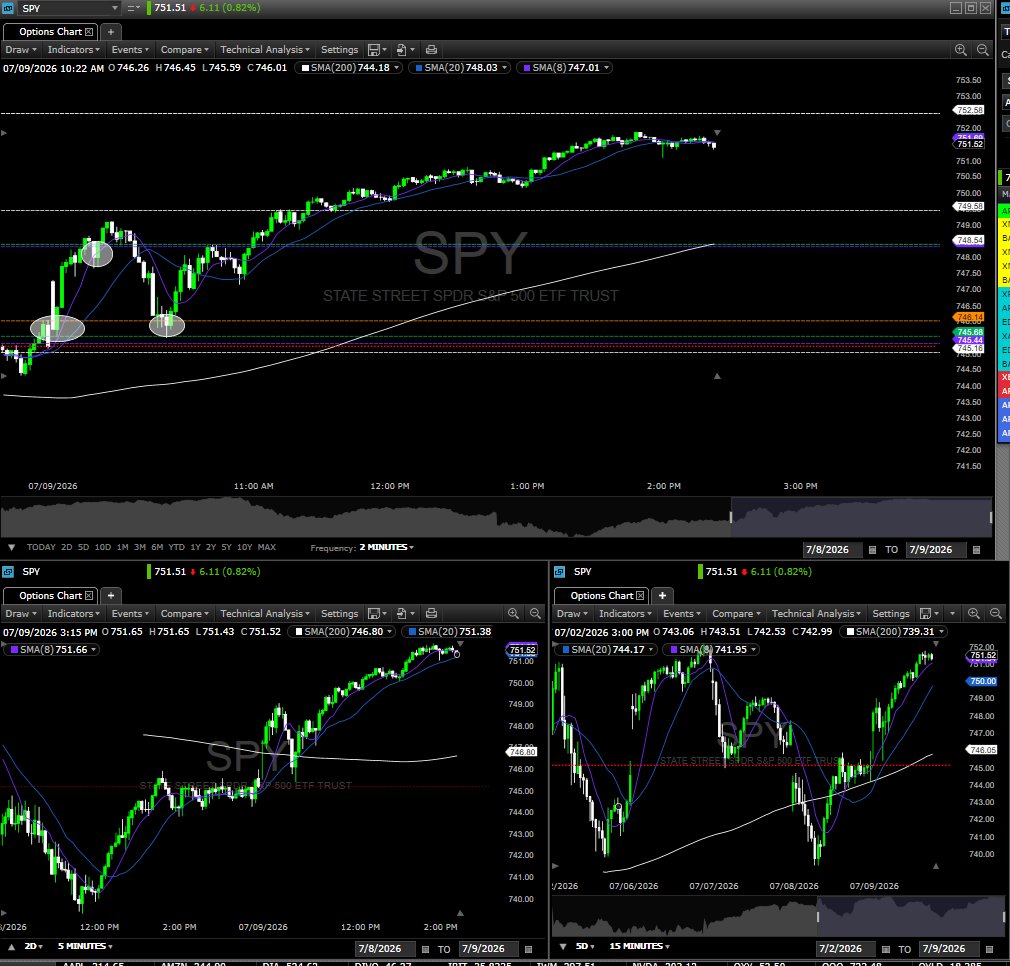The image size is (1010, 966).
Task: Click the 7/2/2026 start date field
Action: 845,949
